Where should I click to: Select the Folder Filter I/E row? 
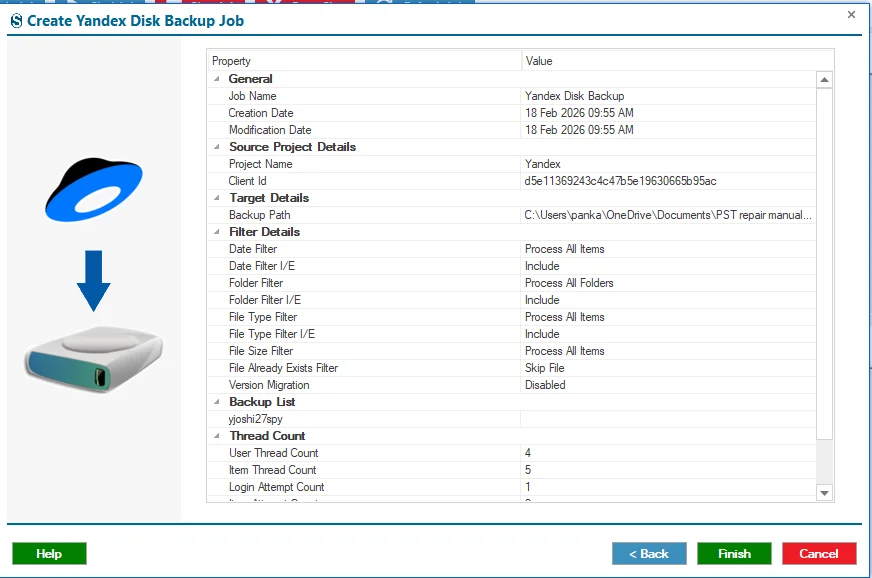512,300
